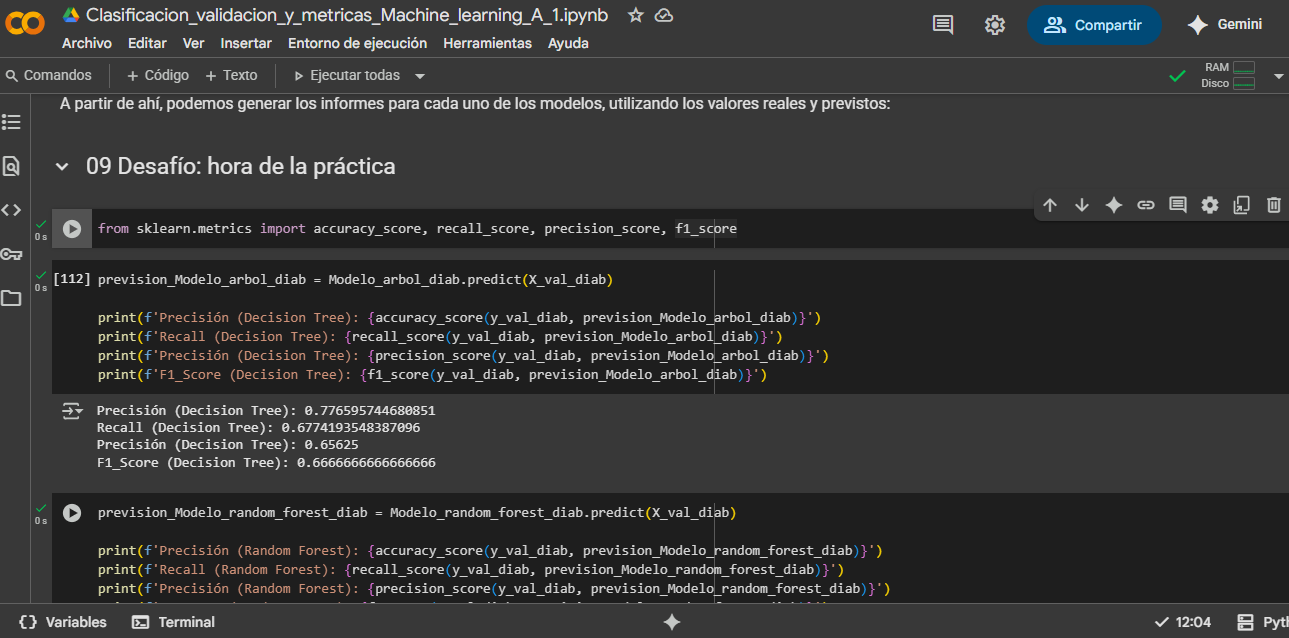Open the Comandos search palette
1289x638 pixels.
(x=49, y=75)
